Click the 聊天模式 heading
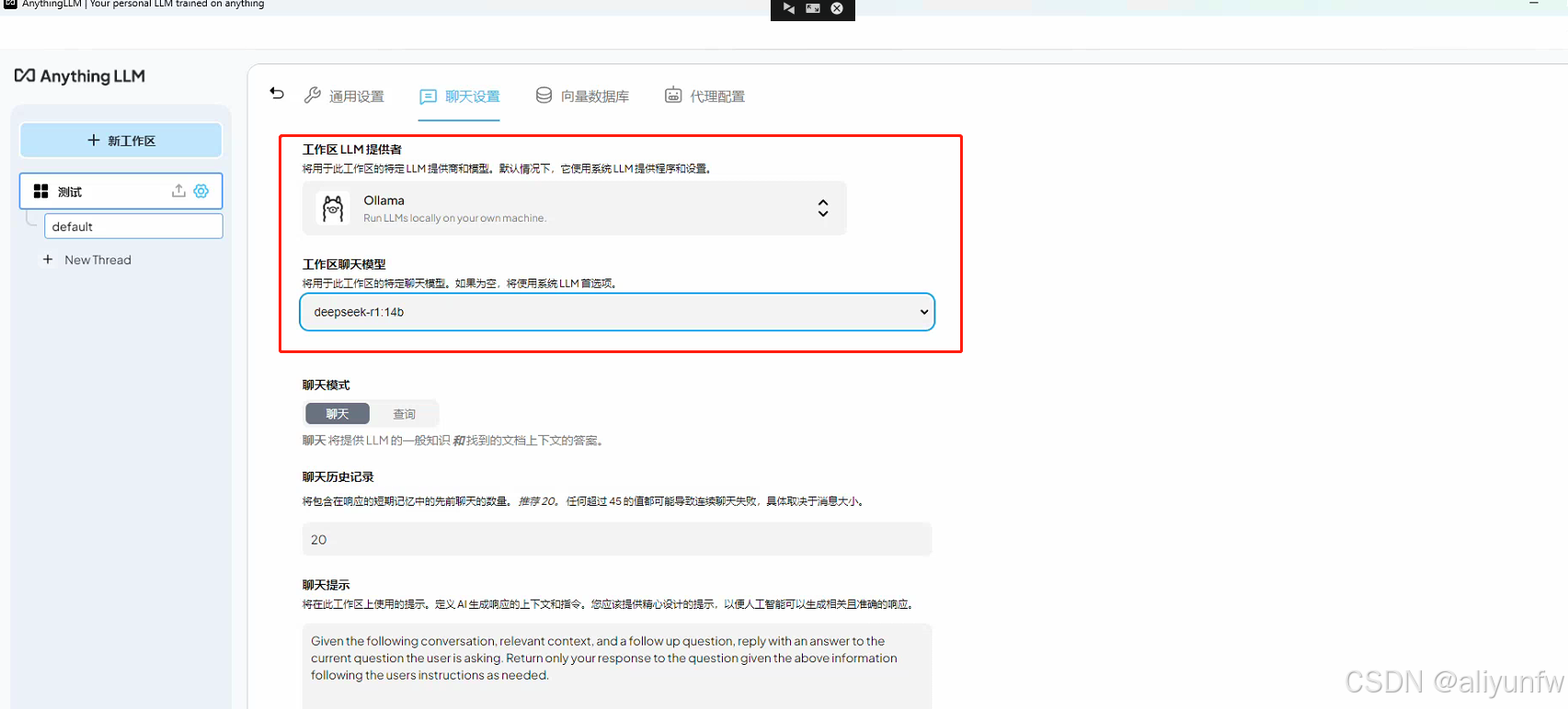Screen dimensions: 1568x709 coord(326,384)
